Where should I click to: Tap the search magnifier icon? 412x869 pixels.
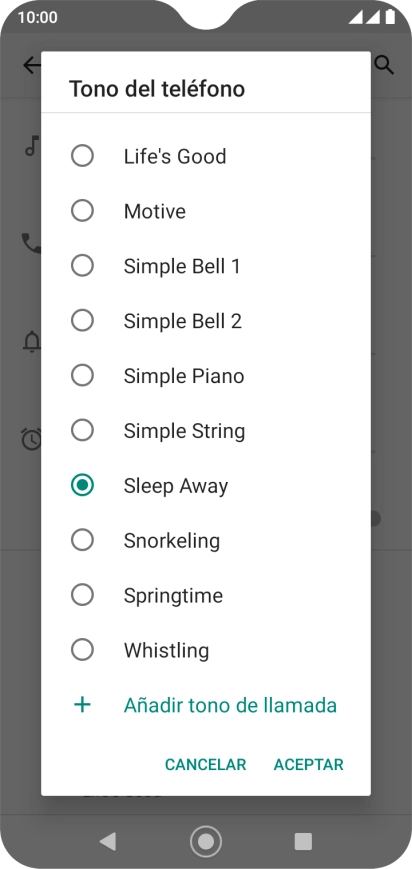384,65
